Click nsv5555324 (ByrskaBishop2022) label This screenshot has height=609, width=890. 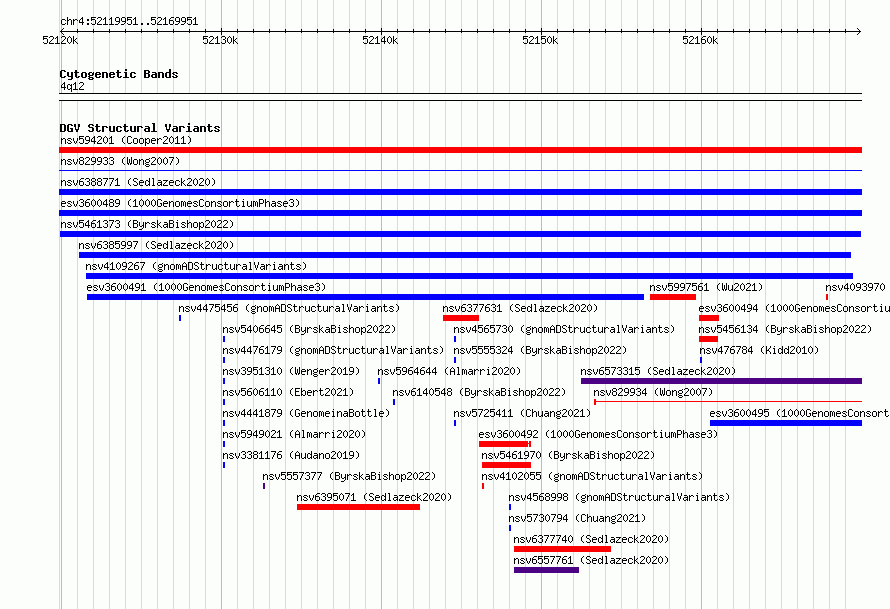tap(540, 350)
